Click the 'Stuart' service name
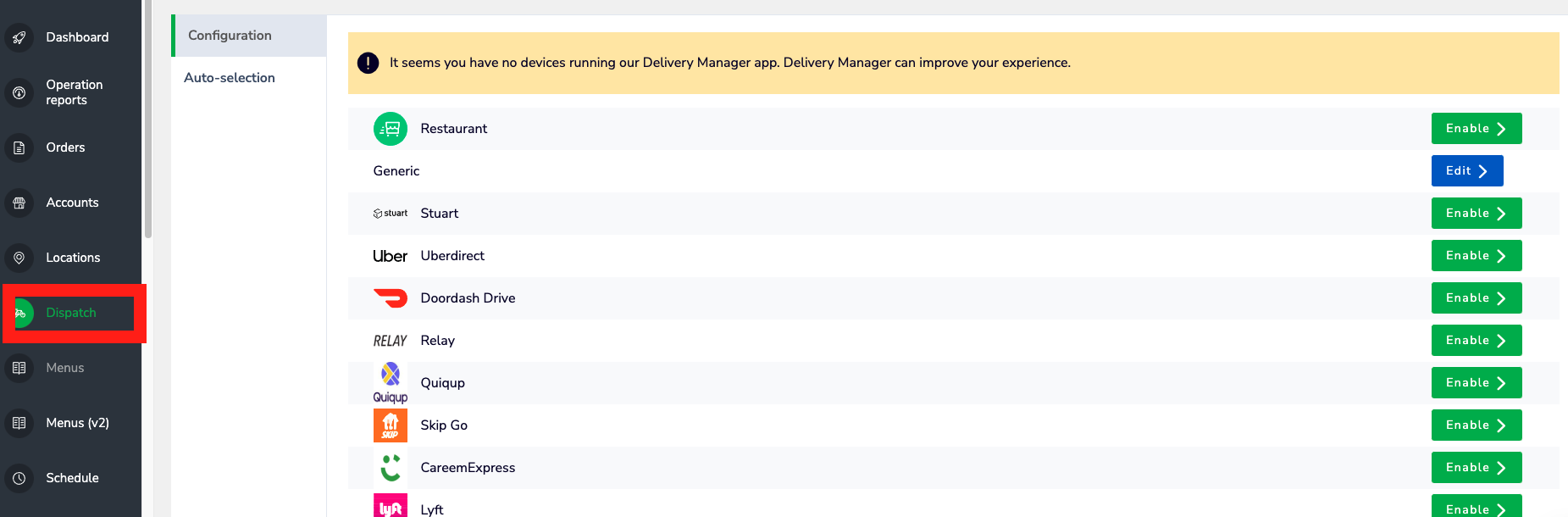The image size is (1568, 517). [x=440, y=214]
